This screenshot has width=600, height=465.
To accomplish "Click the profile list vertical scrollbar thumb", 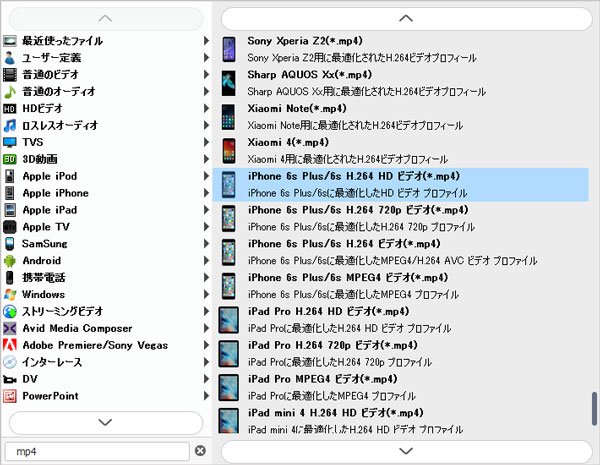I will click(x=594, y=408).
